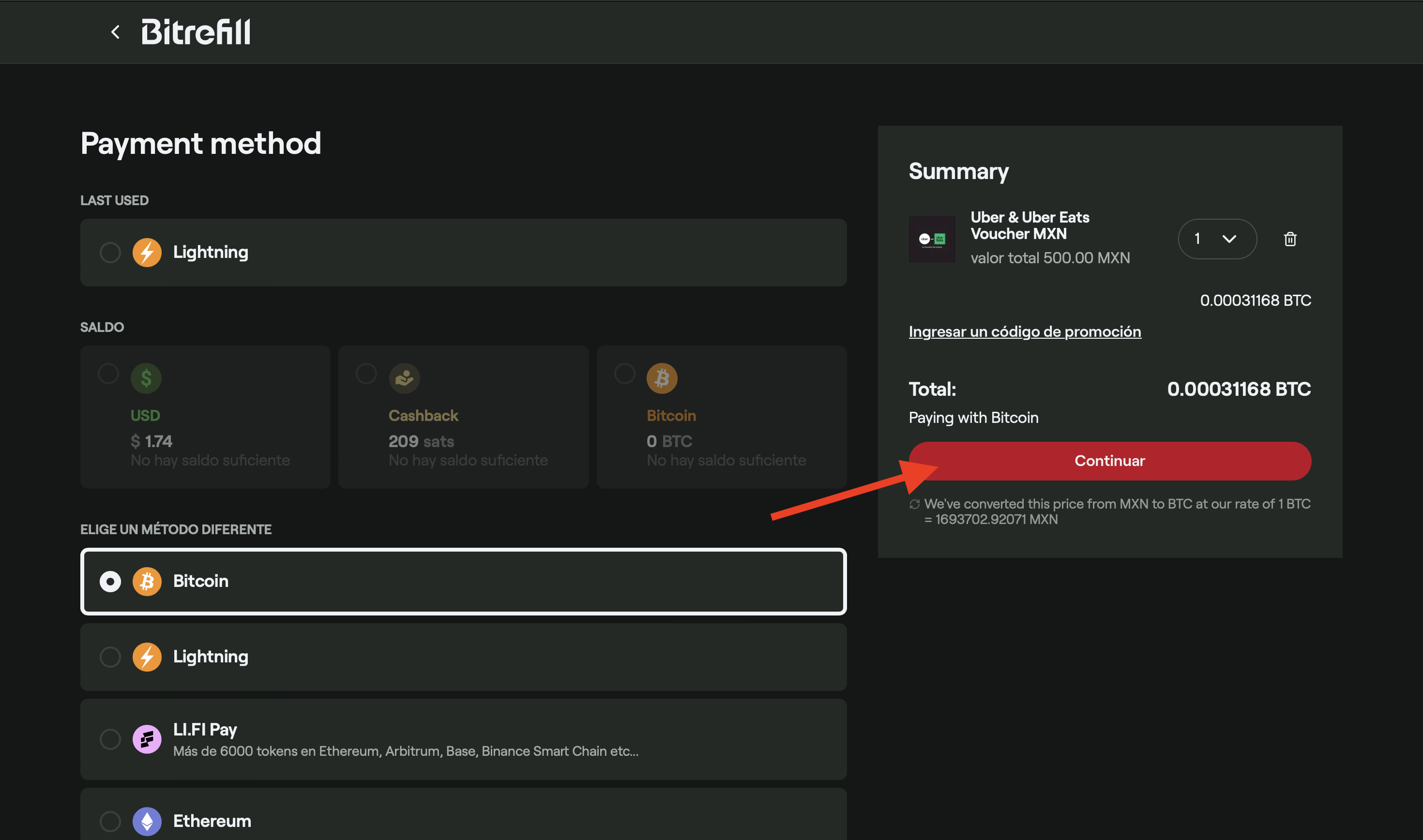Click the '$ 1.74' USD balance value
The height and width of the screenshot is (840, 1423).
151,441
